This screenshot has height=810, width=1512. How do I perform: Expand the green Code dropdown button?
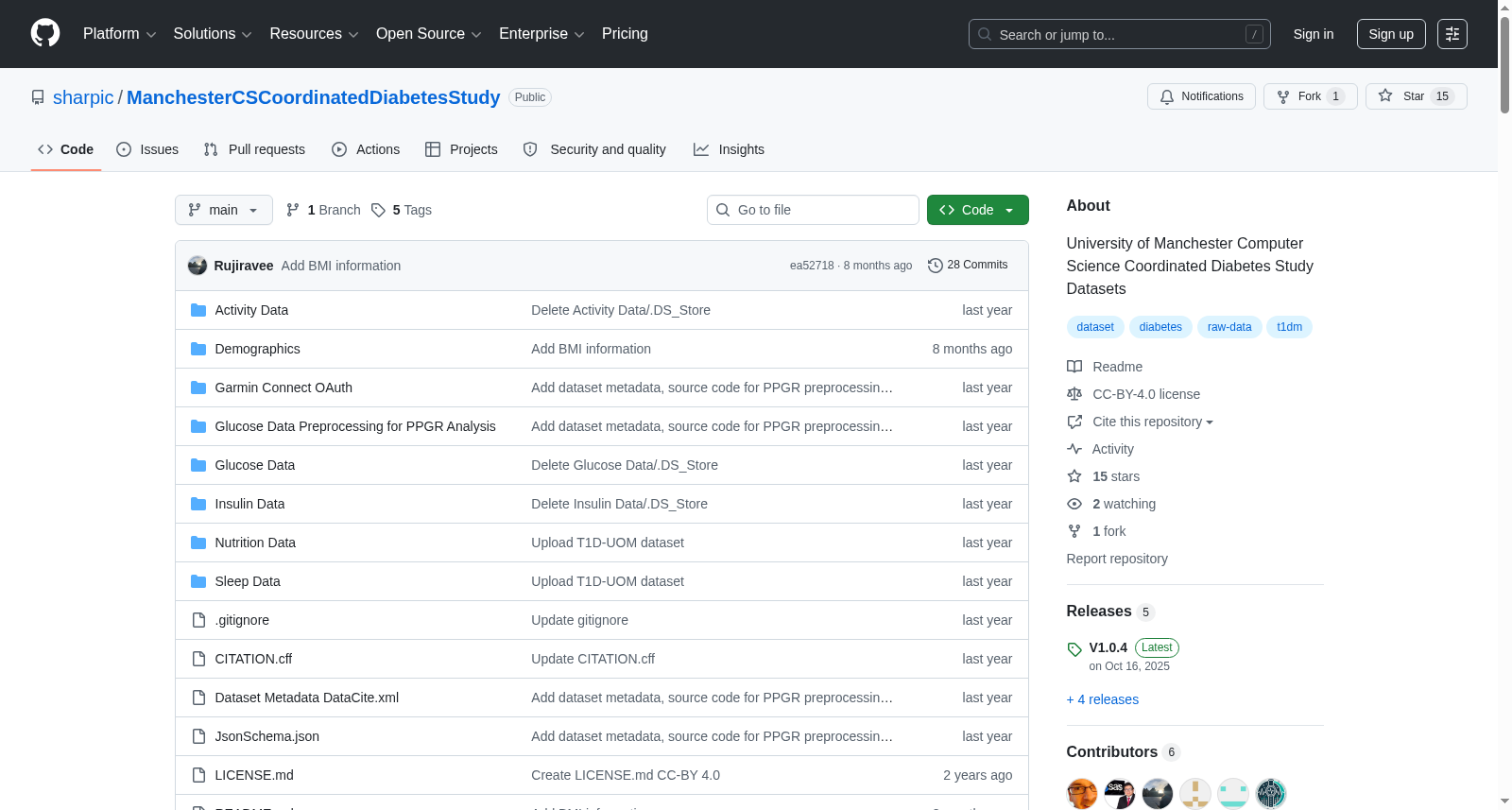(x=977, y=210)
